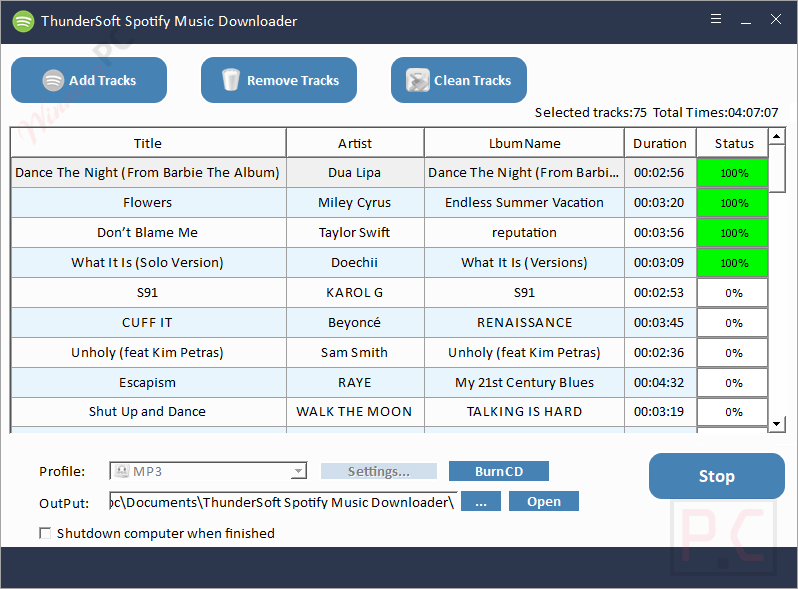Click the KAROL G artist cell
798x589 pixels.
tap(355, 293)
